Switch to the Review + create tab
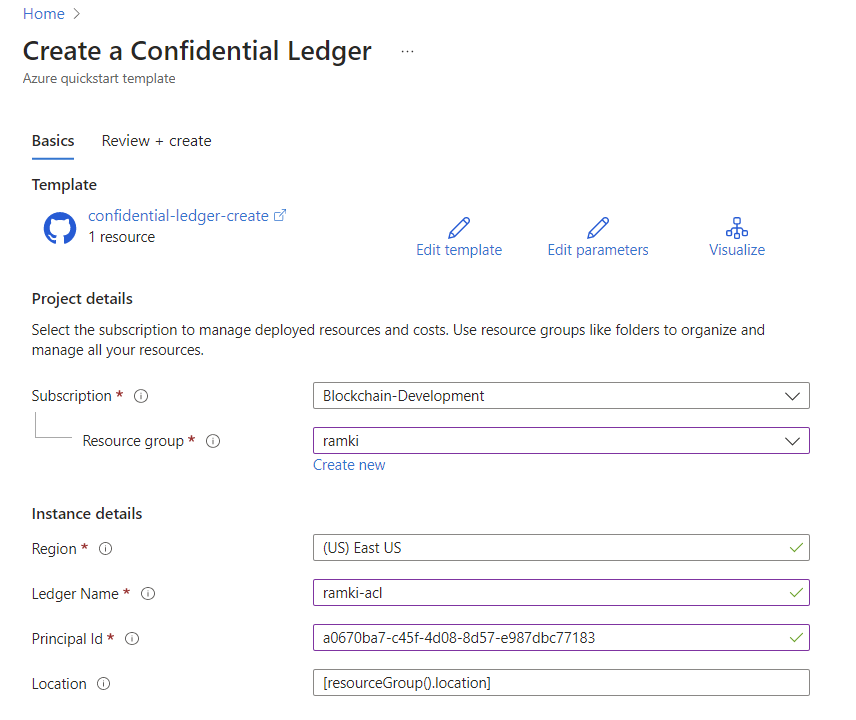Screen dimensions: 856x720 pyautogui.click(x=156, y=141)
